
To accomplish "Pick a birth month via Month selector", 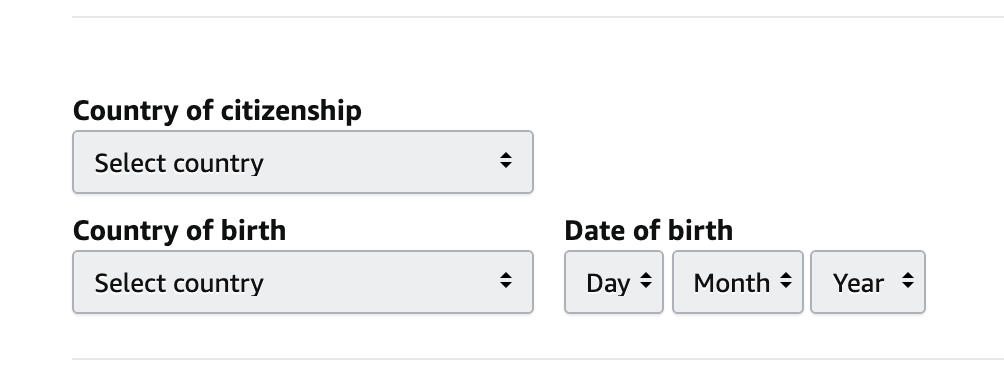I will [738, 282].
